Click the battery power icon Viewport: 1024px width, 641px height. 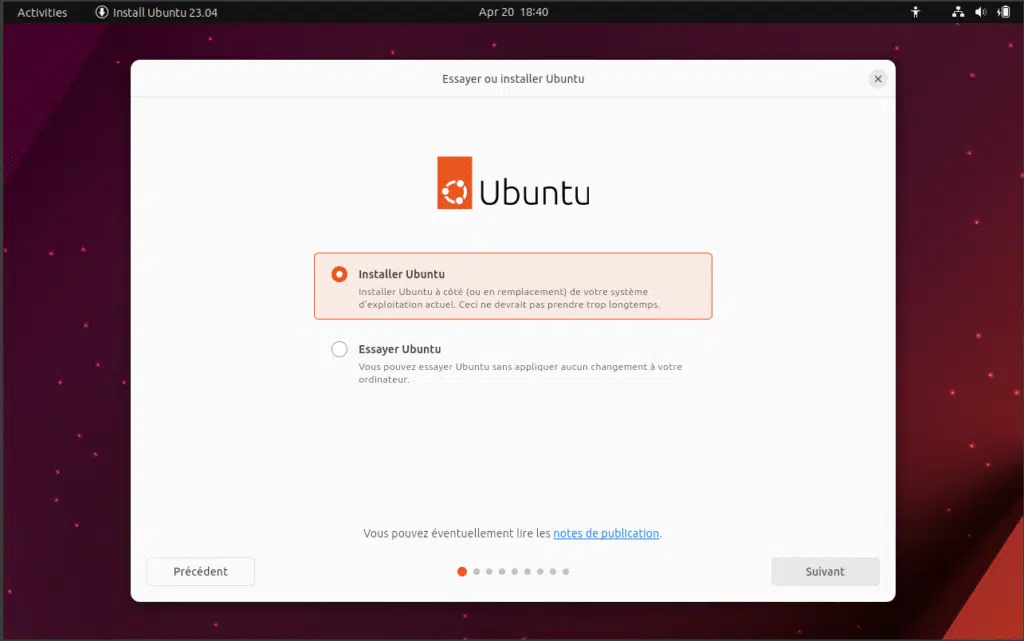pos(1004,12)
